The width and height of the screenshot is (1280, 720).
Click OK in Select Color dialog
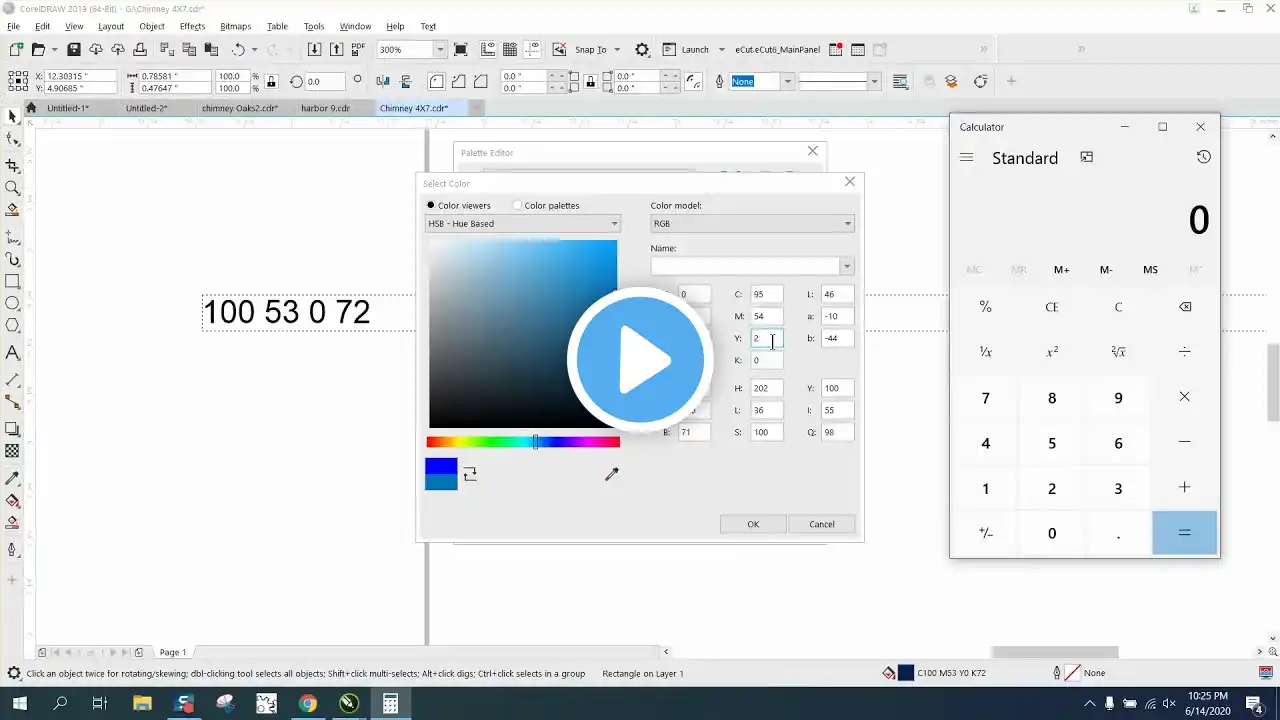coord(753,524)
